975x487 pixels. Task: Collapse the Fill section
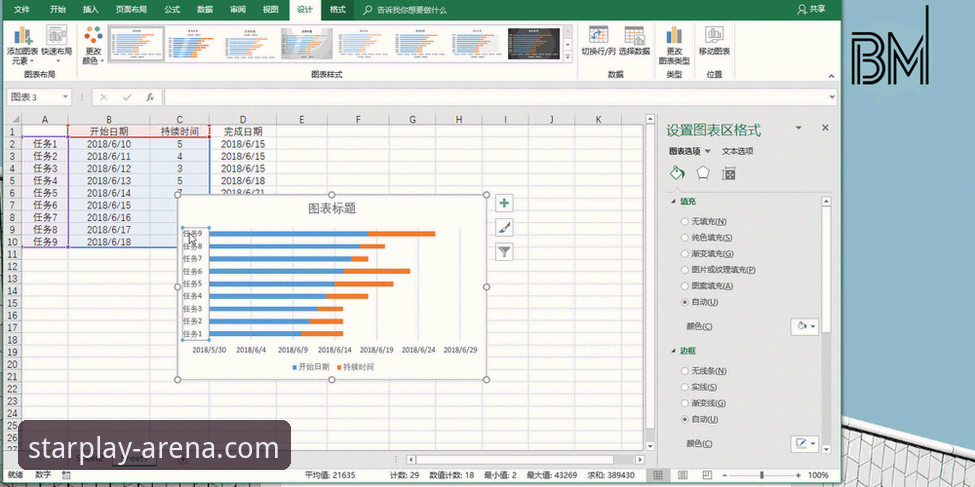click(x=673, y=202)
